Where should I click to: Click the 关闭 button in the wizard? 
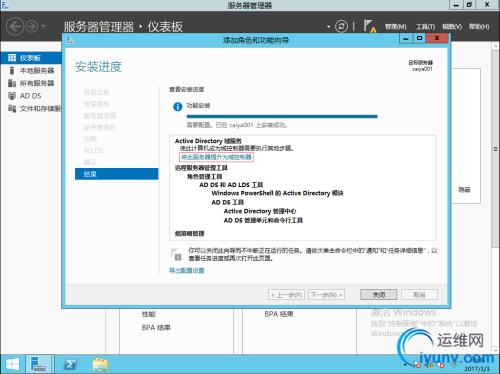(378, 295)
